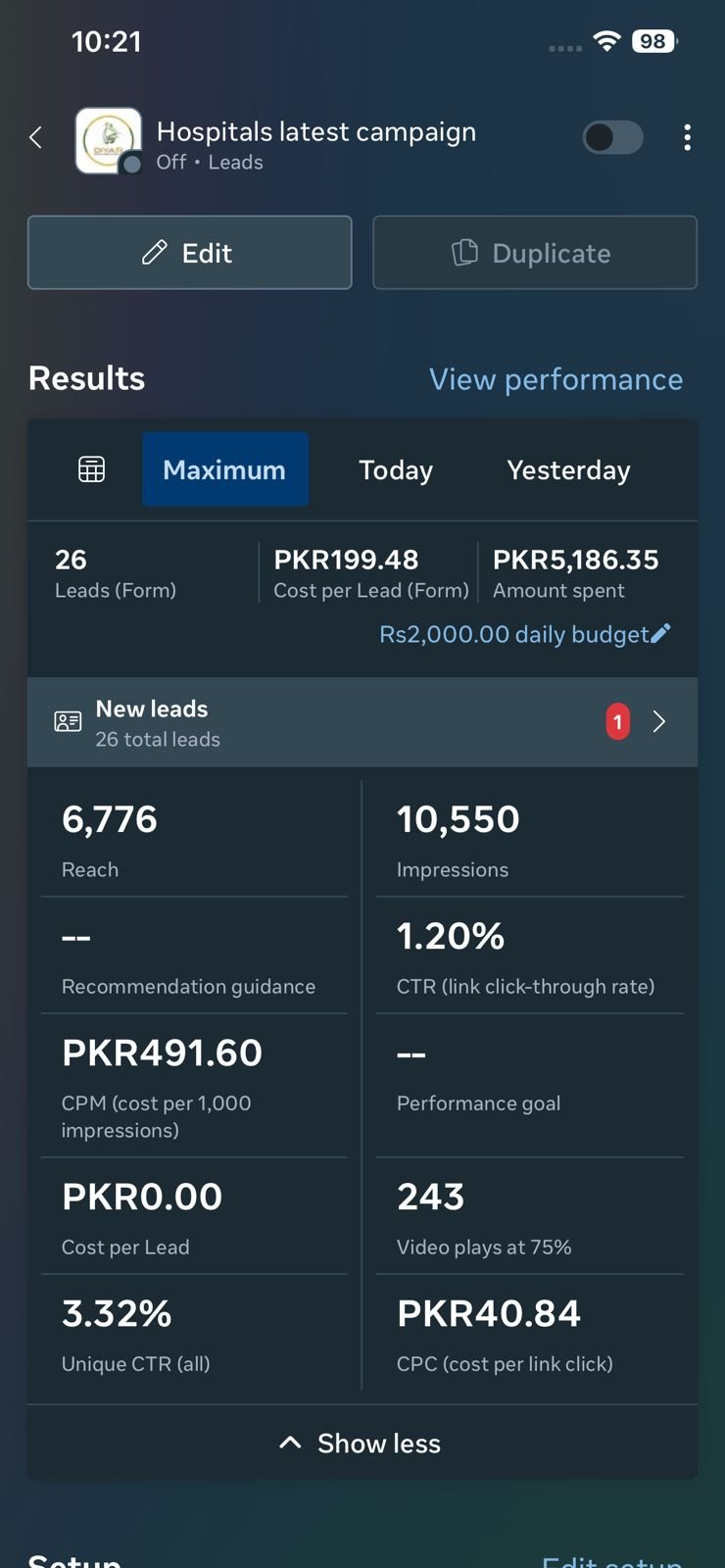The height and width of the screenshot is (1568, 725).
Task: Toggle the Hospitals latest campaign switch on
Action: 613,138
